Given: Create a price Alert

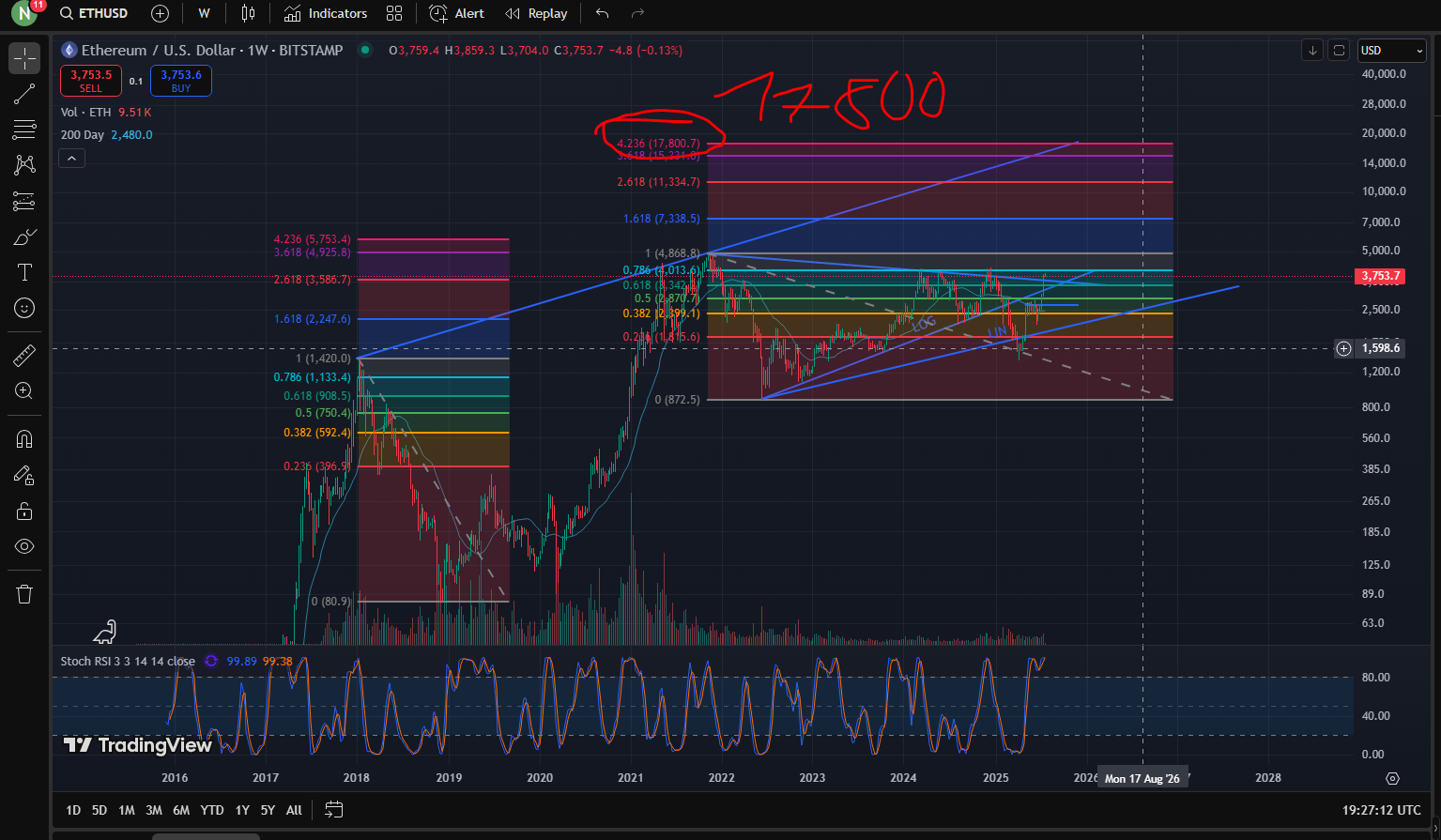Looking at the screenshot, I should [x=457, y=14].
